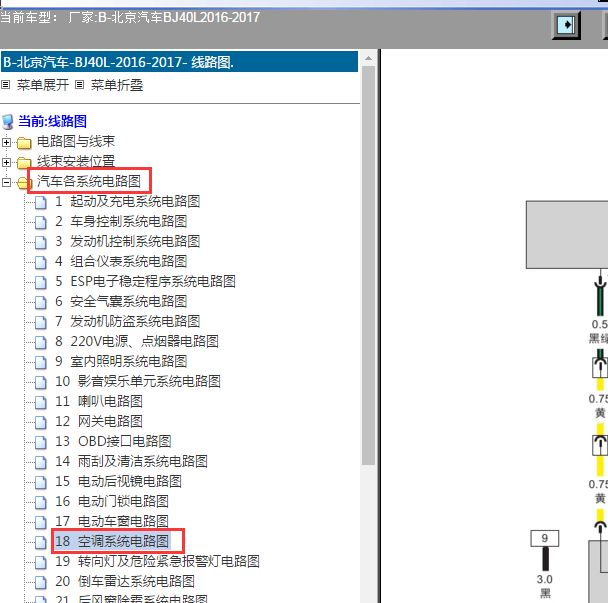Image resolution: width=608 pixels, height=603 pixels.
Task: Open 20 倒车雷达系统电路图
Action: (125, 582)
